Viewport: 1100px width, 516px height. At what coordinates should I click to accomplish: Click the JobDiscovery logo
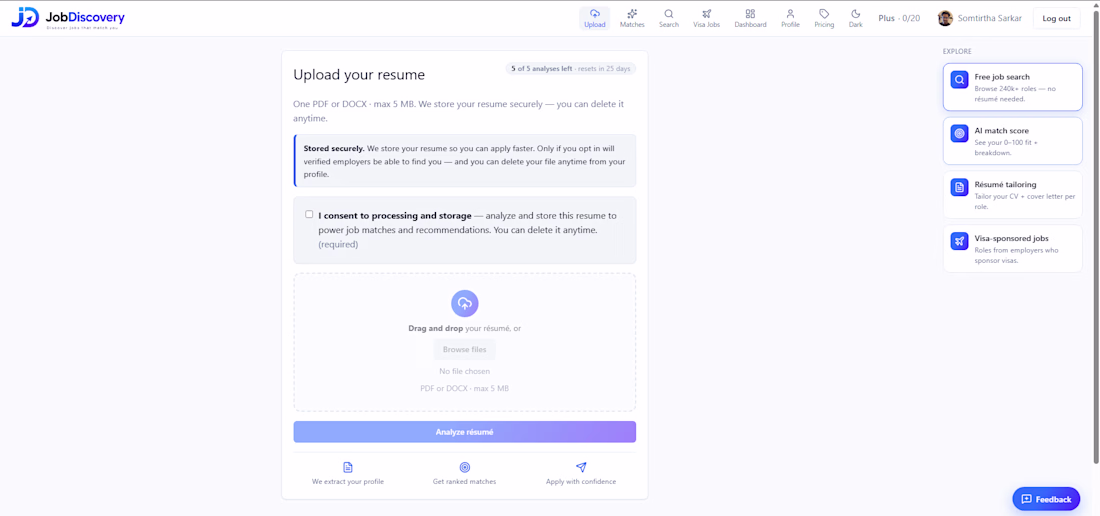pyautogui.click(x=68, y=18)
